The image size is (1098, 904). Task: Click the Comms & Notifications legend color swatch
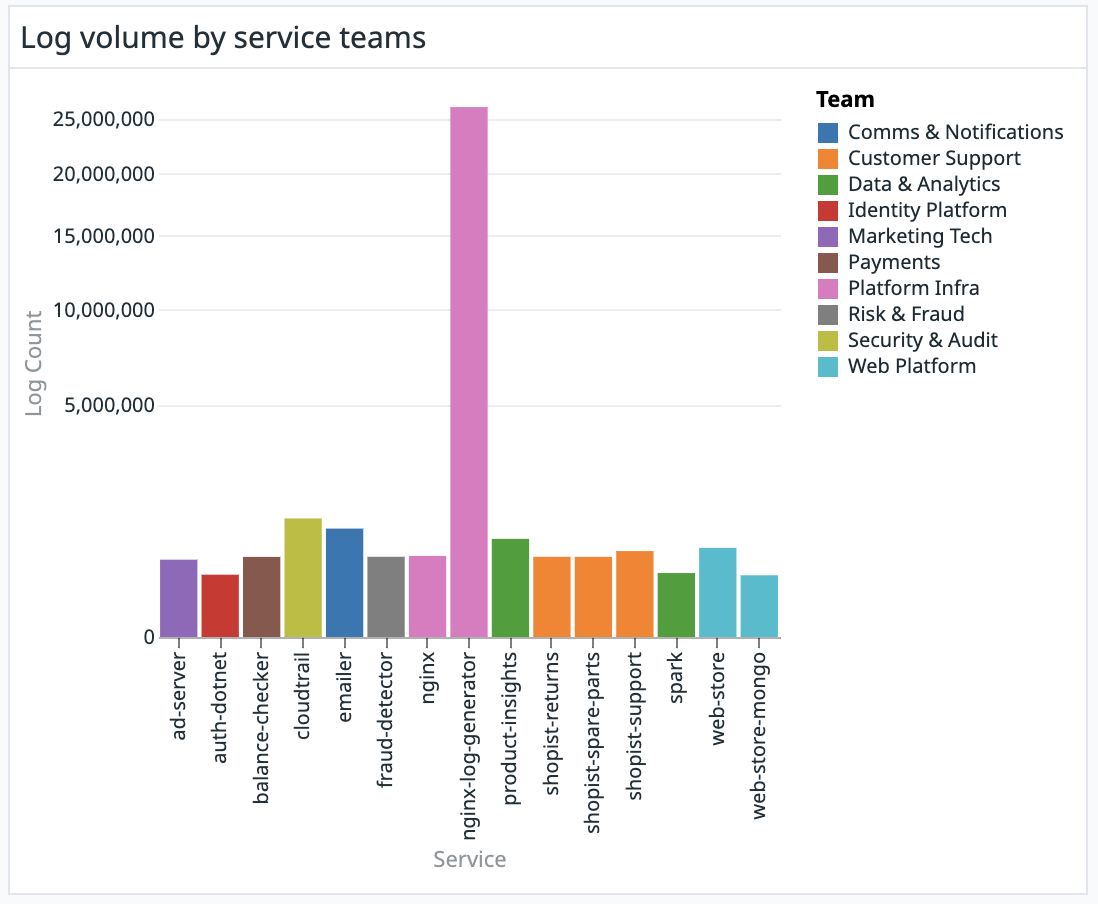(828, 132)
